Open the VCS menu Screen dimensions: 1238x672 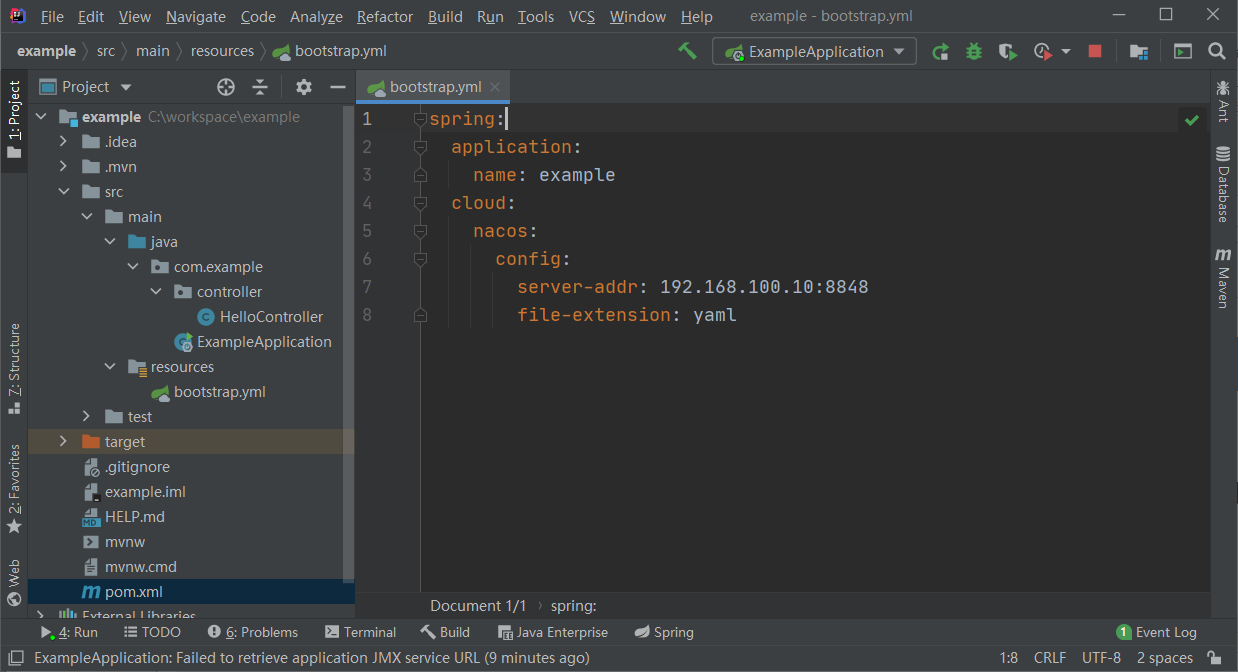point(582,17)
